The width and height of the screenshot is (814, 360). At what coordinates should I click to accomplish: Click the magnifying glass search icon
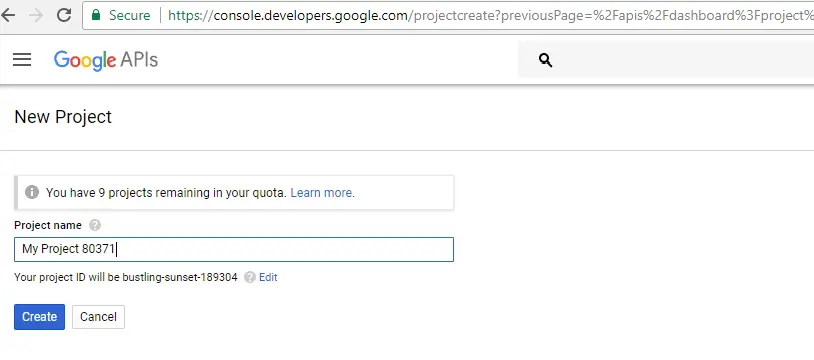pyautogui.click(x=545, y=60)
